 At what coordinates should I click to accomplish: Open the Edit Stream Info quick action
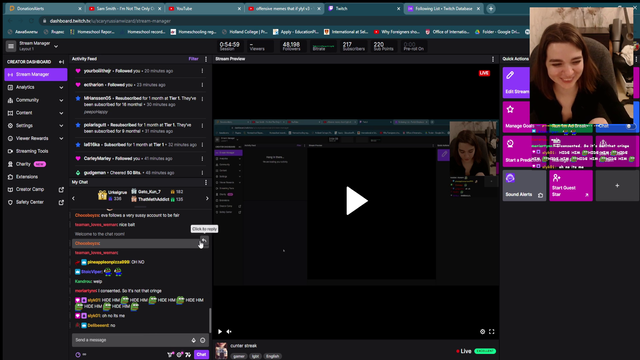click(516, 83)
